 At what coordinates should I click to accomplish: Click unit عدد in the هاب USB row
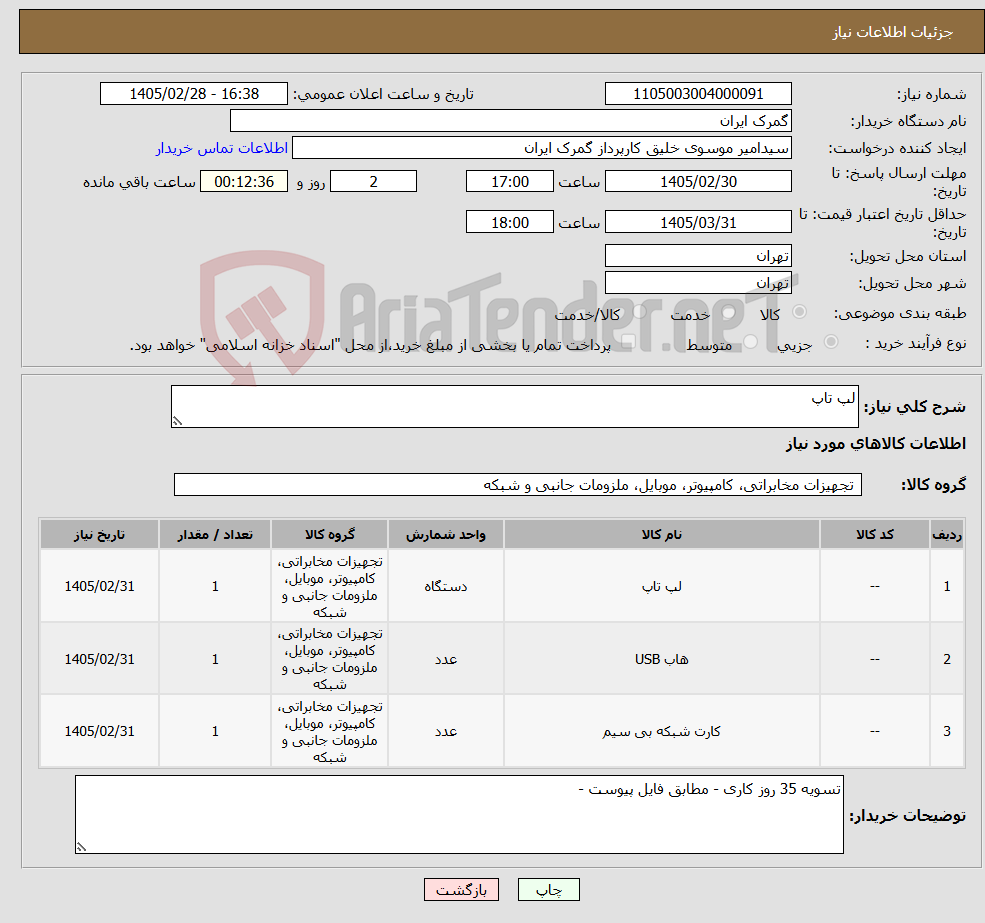[x=445, y=659]
